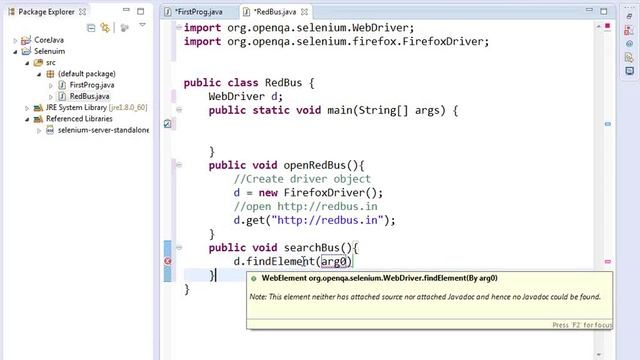Expand the CoreJava project
This screenshot has width=640, height=360.
[x=15, y=40]
